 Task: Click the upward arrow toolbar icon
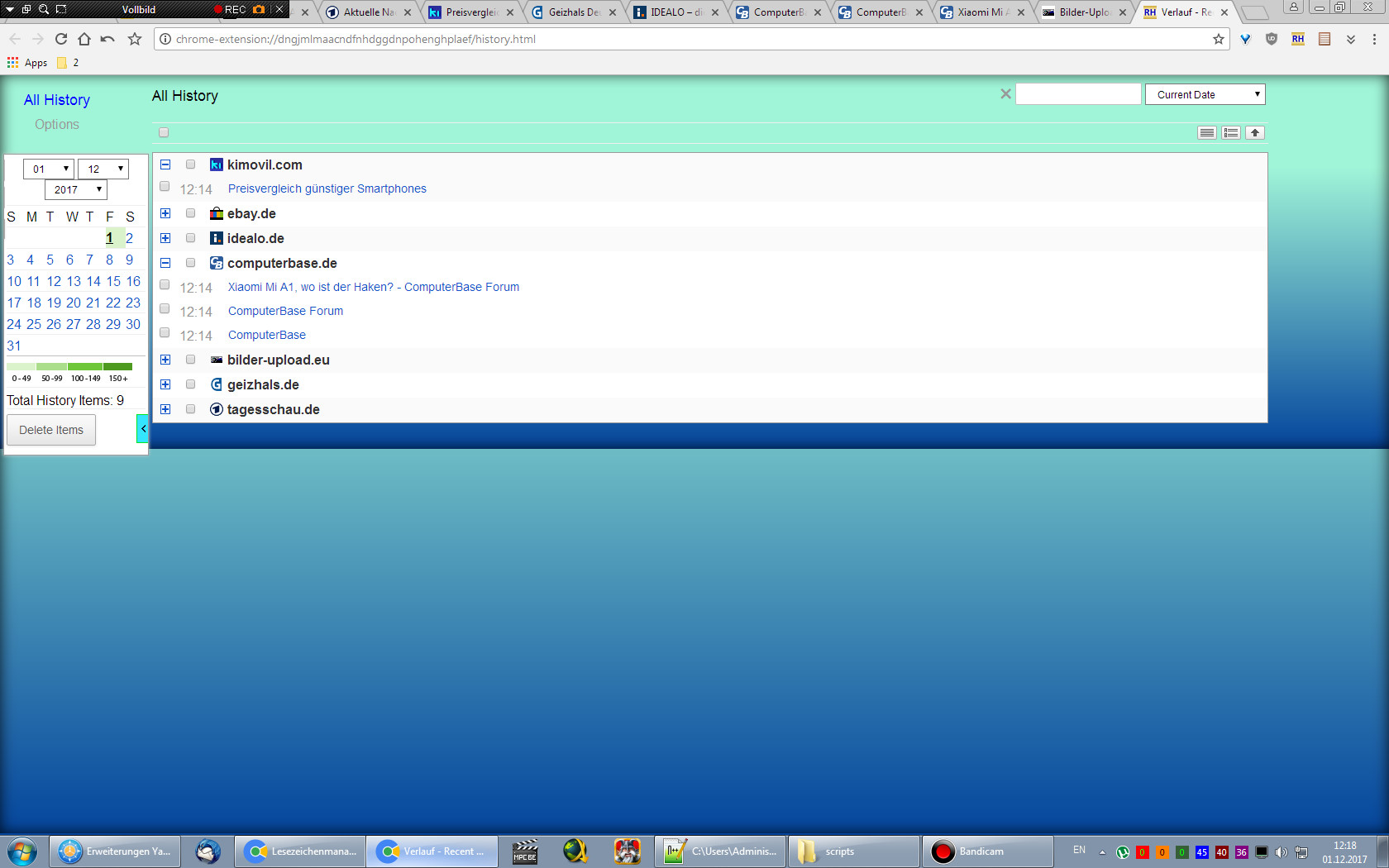(1255, 132)
